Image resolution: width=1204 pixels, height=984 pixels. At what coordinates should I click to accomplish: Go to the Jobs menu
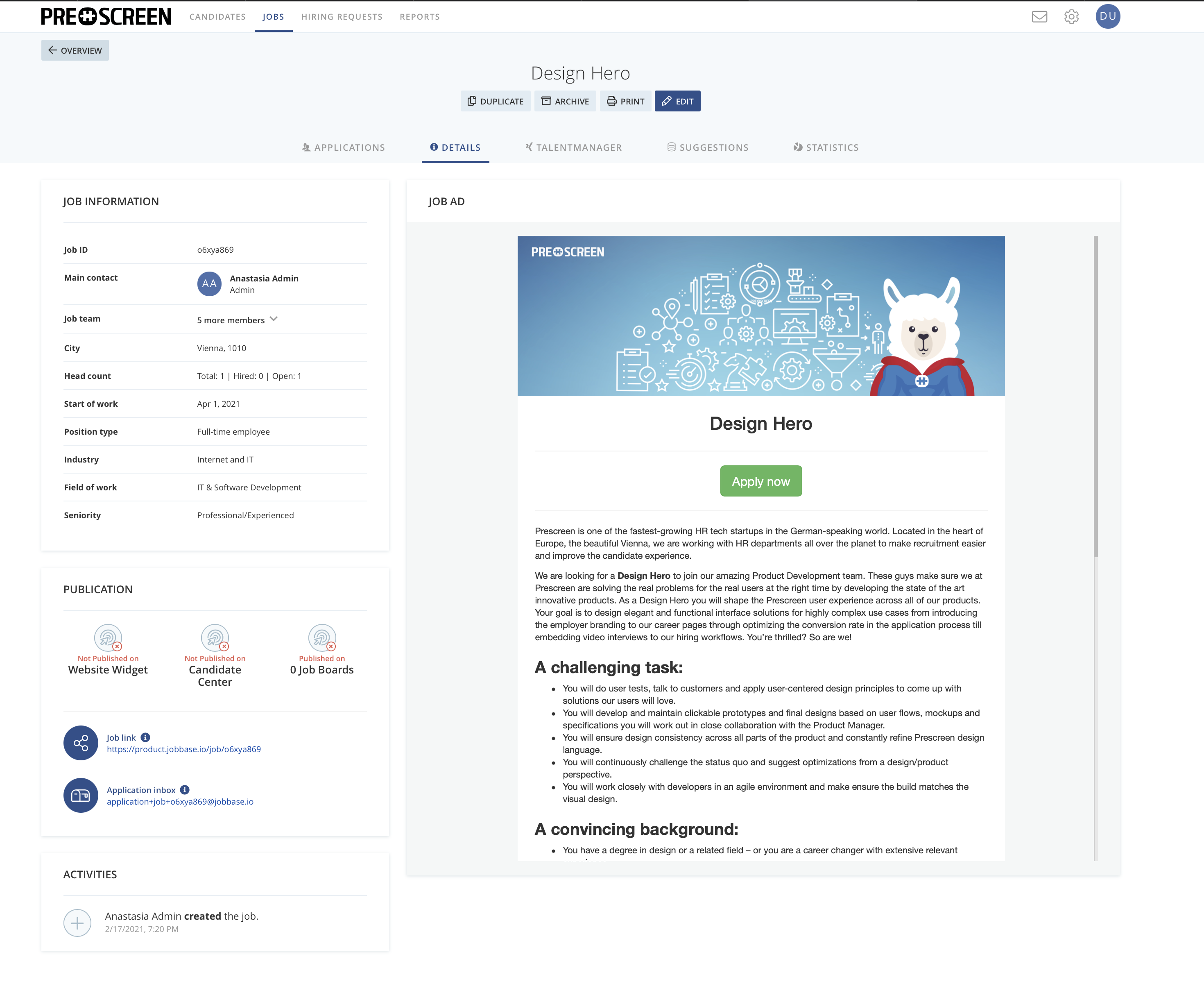tap(273, 16)
